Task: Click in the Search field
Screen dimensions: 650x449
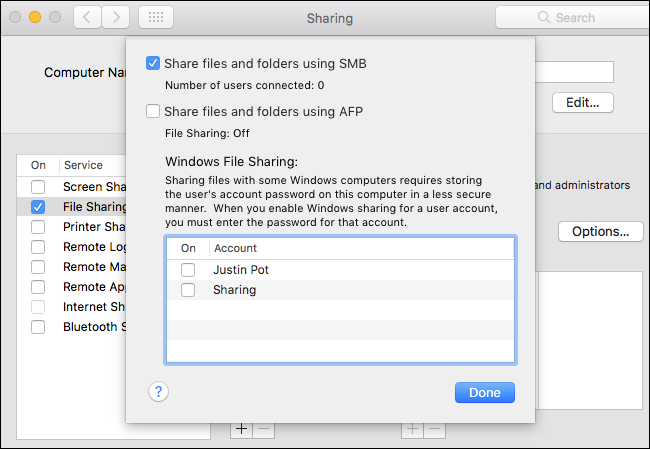Action: coord(573,17)
